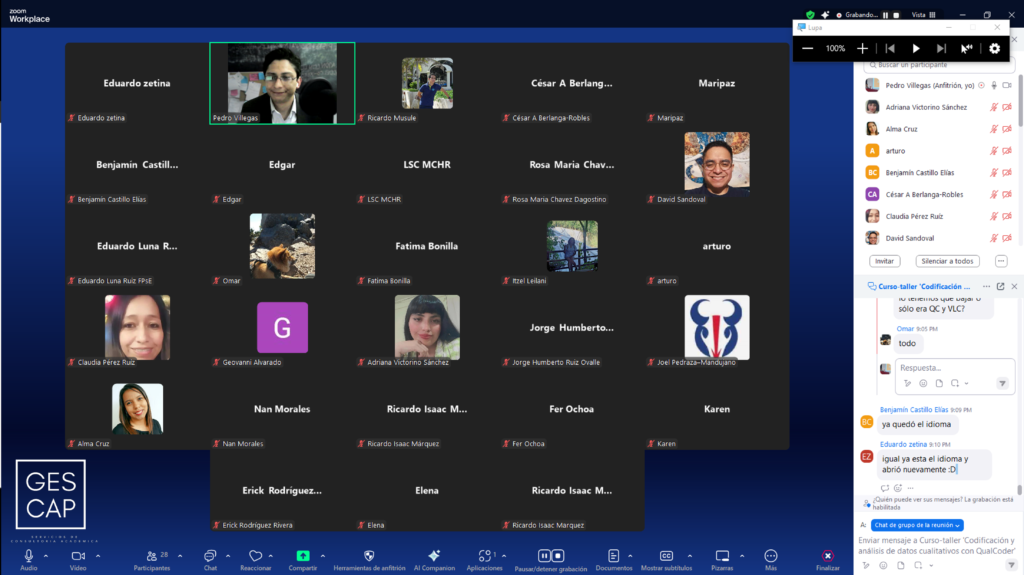Open the Documentos icon
The height and width of the screenshot is (575, 1024).
(613, 556)
